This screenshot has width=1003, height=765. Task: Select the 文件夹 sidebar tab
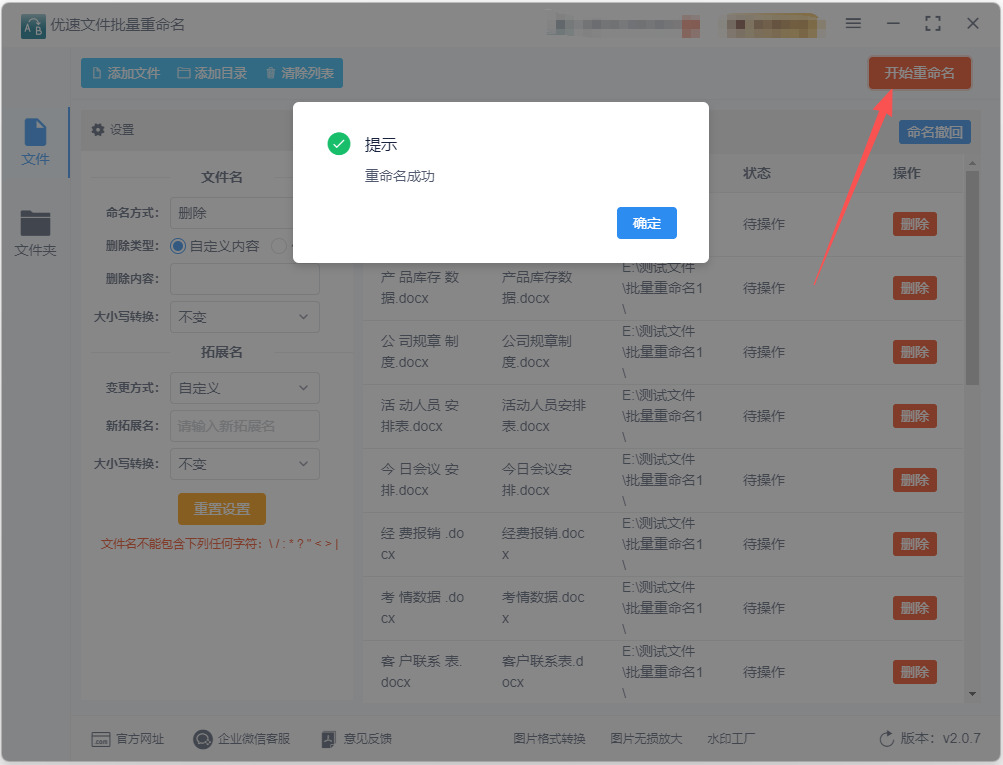coord(35,233)
